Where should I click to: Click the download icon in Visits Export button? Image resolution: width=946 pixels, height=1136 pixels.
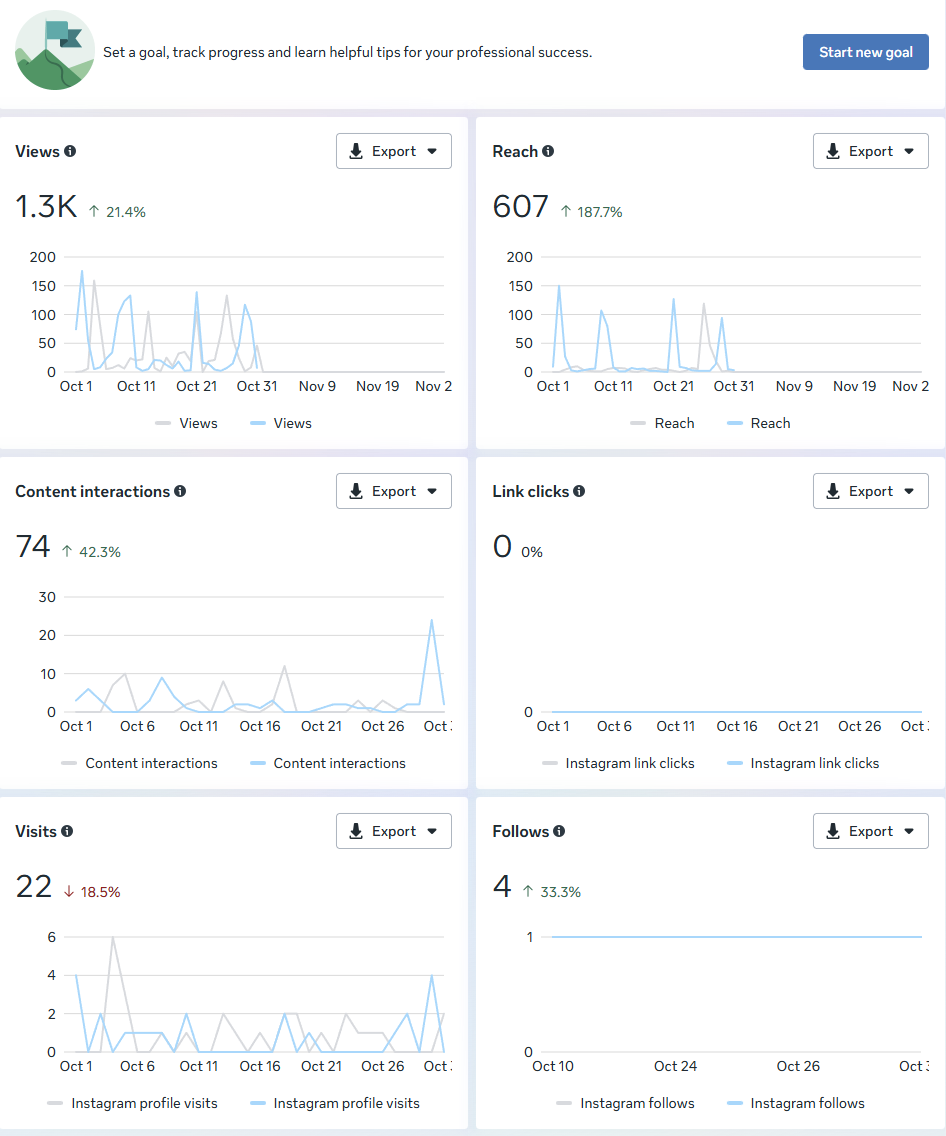pyautogui.click(x=356, y=830)
